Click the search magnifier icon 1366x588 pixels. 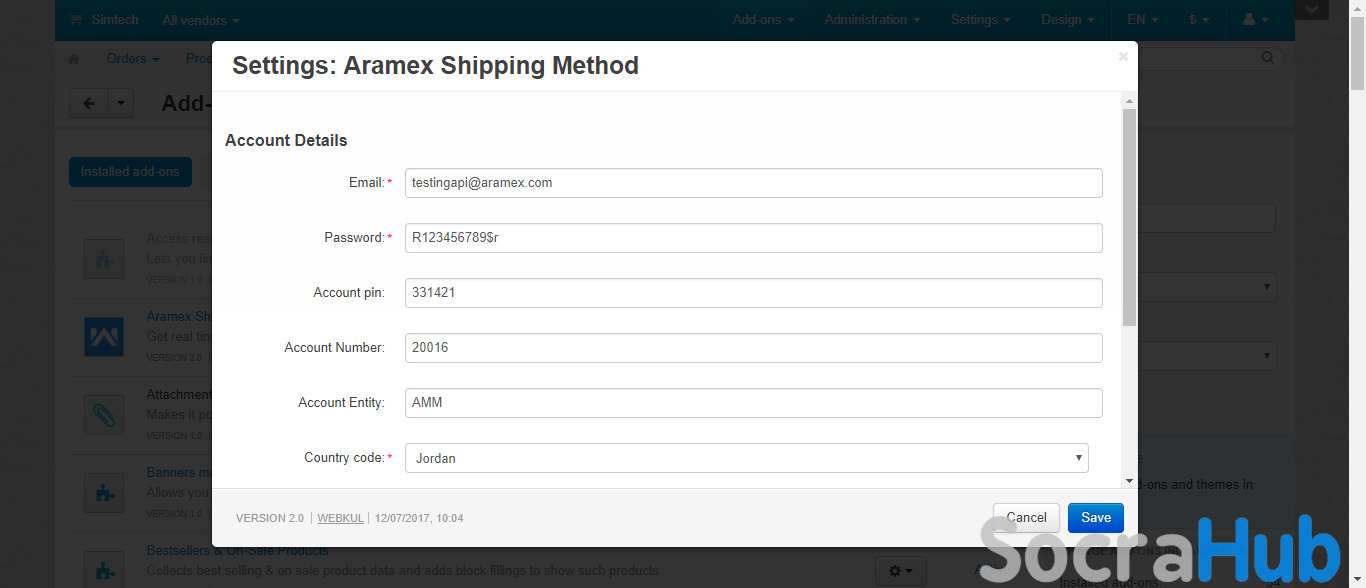tap(1268, 58)
